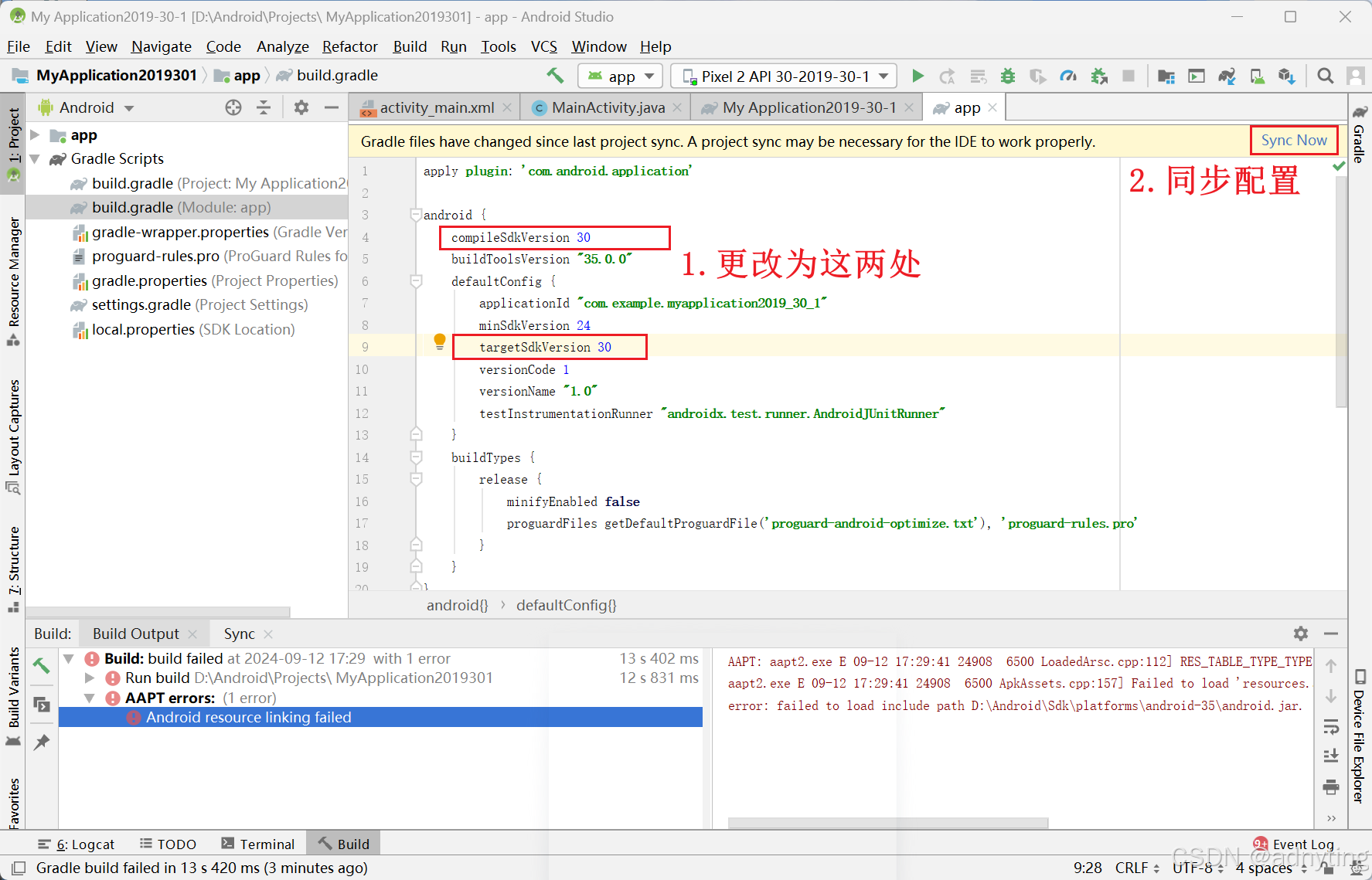Toggle the Layout Captures side panel
The image size is (1372, 880).
(13, 437)
